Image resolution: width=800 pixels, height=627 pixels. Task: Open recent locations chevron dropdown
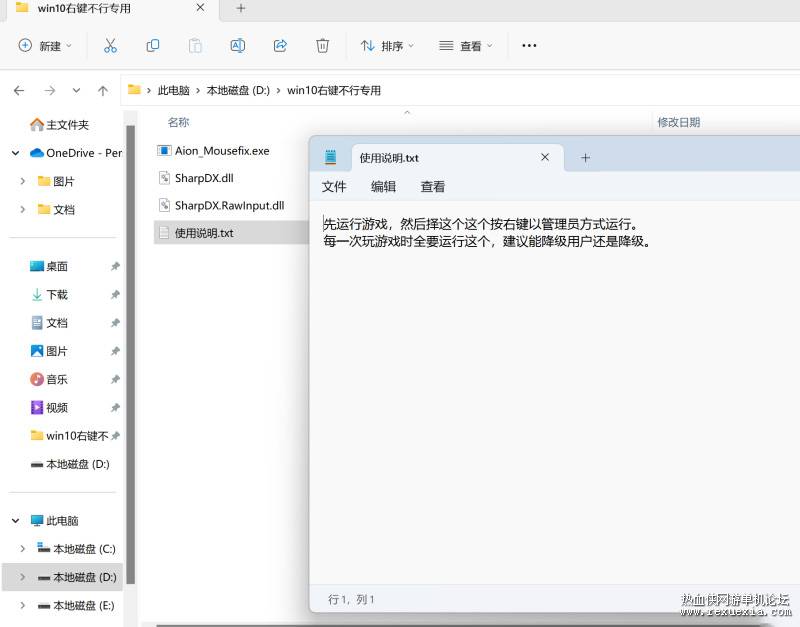(x=76, y=90)
